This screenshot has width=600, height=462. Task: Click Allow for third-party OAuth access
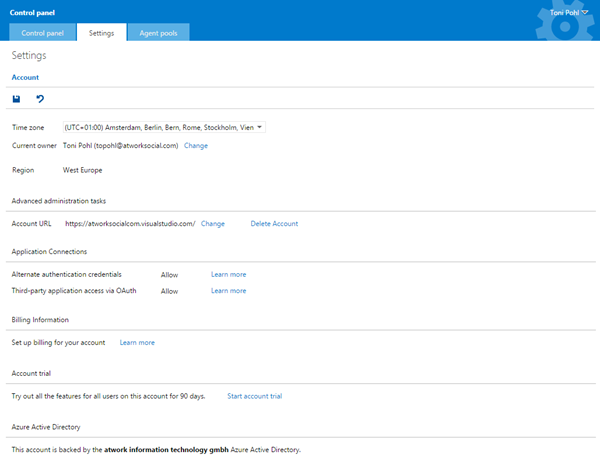point(169,290)
